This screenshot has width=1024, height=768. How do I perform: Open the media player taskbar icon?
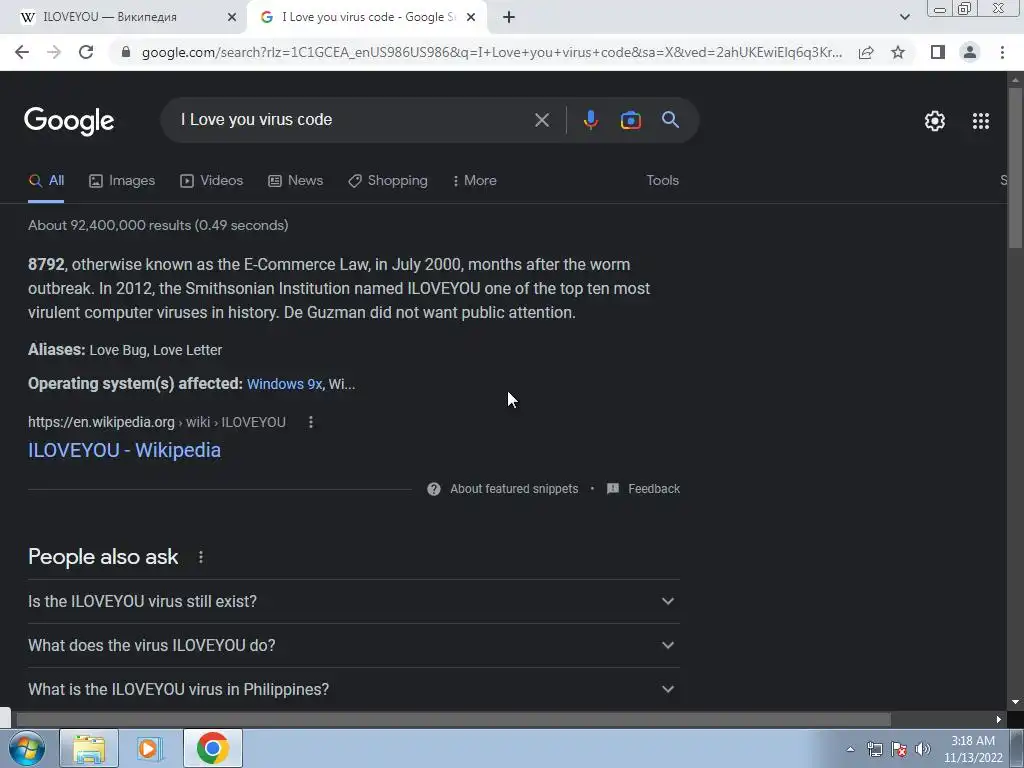tap(150, 748)
